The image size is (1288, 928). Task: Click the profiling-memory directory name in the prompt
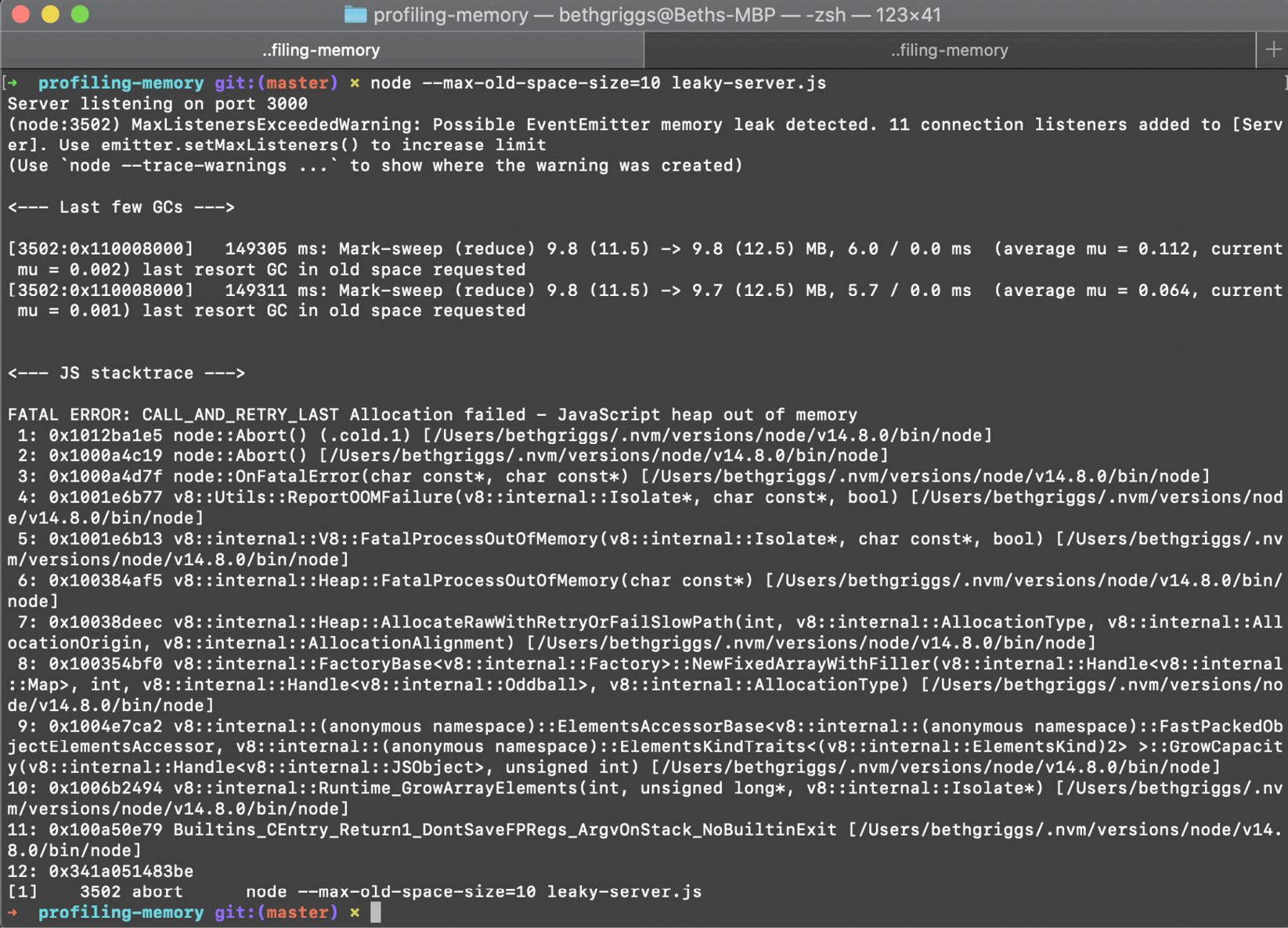click(x=121, y=82)
